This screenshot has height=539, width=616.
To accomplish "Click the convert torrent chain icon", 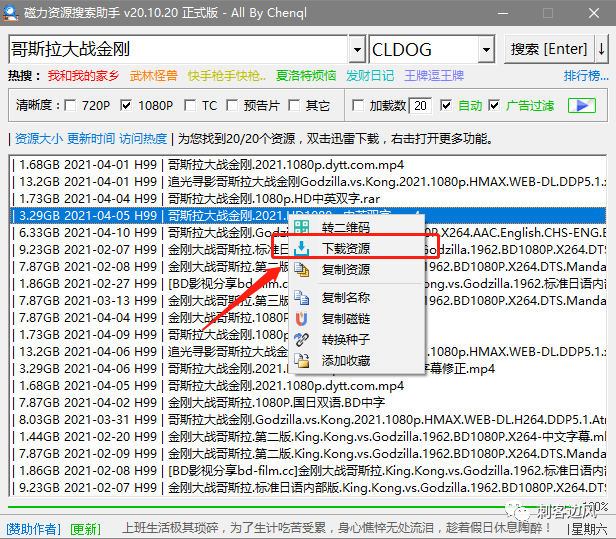I will (302, 339).
